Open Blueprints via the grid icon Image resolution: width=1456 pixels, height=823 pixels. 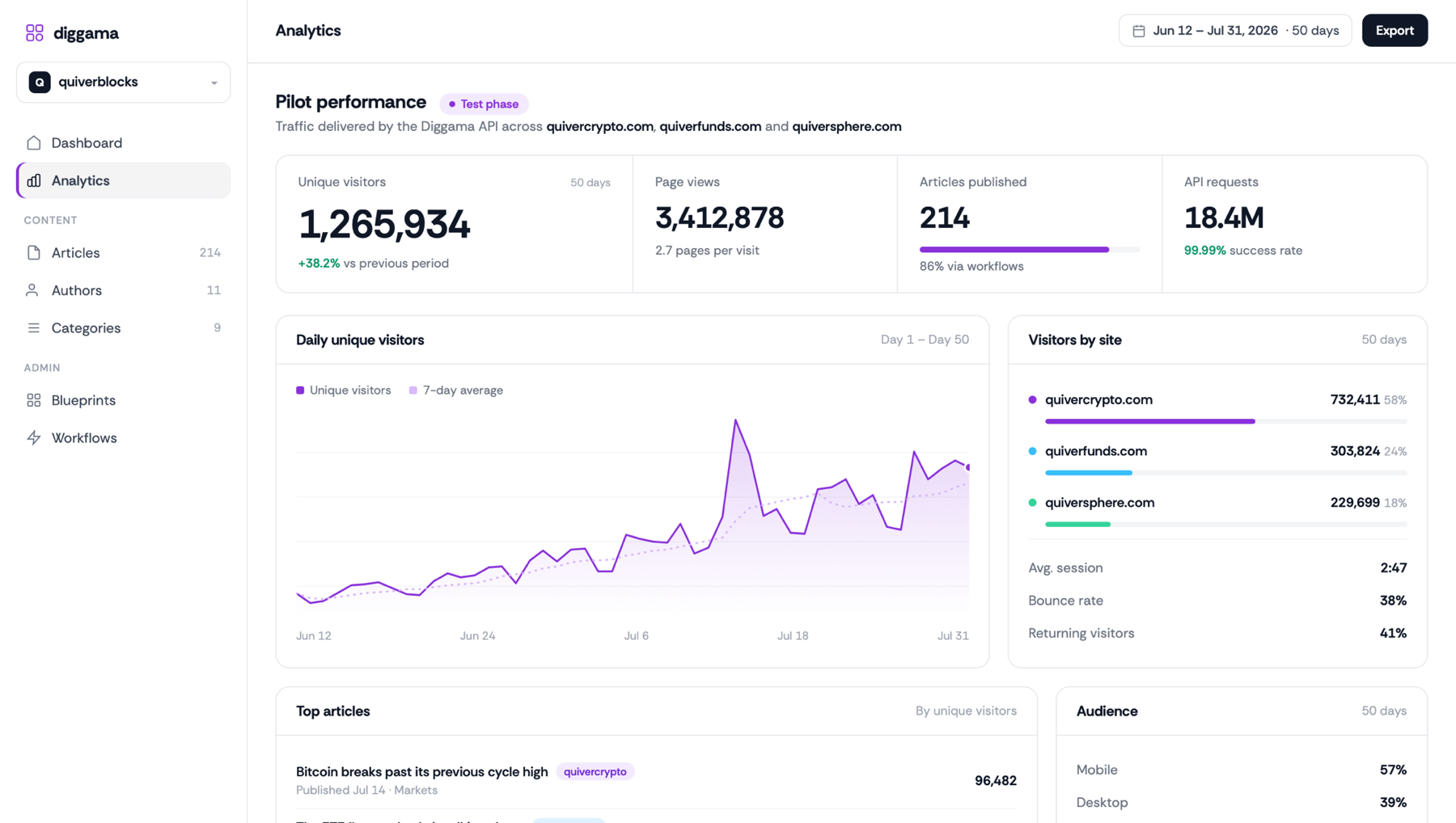coord(34,400)
